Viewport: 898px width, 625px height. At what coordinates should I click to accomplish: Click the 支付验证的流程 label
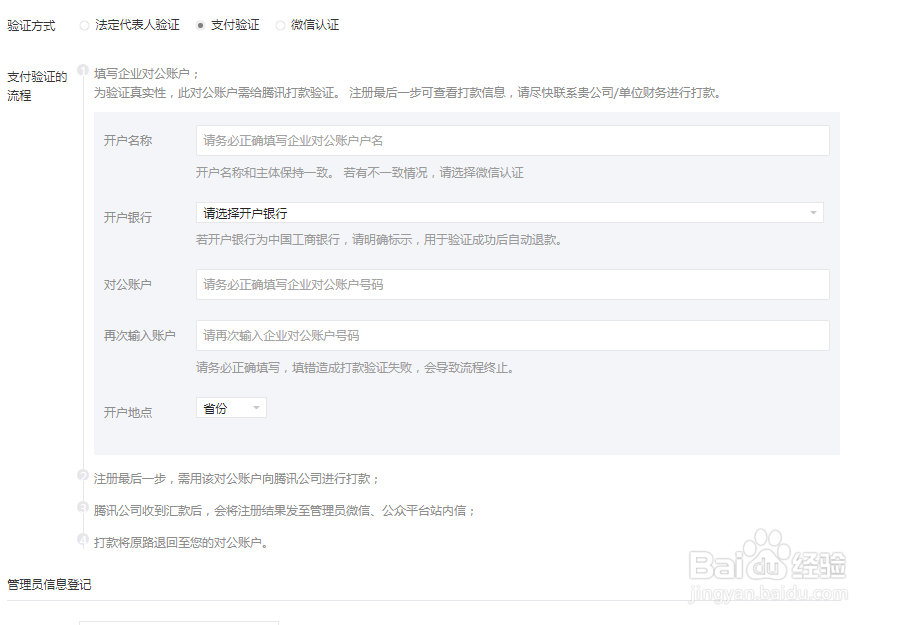point(36,85)
